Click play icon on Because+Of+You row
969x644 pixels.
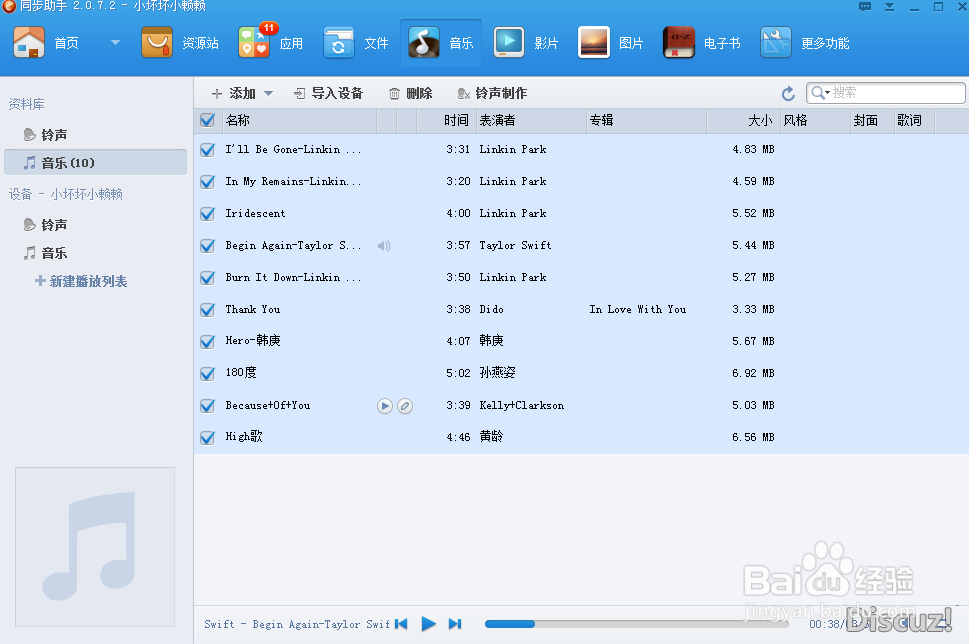(385, 406)
